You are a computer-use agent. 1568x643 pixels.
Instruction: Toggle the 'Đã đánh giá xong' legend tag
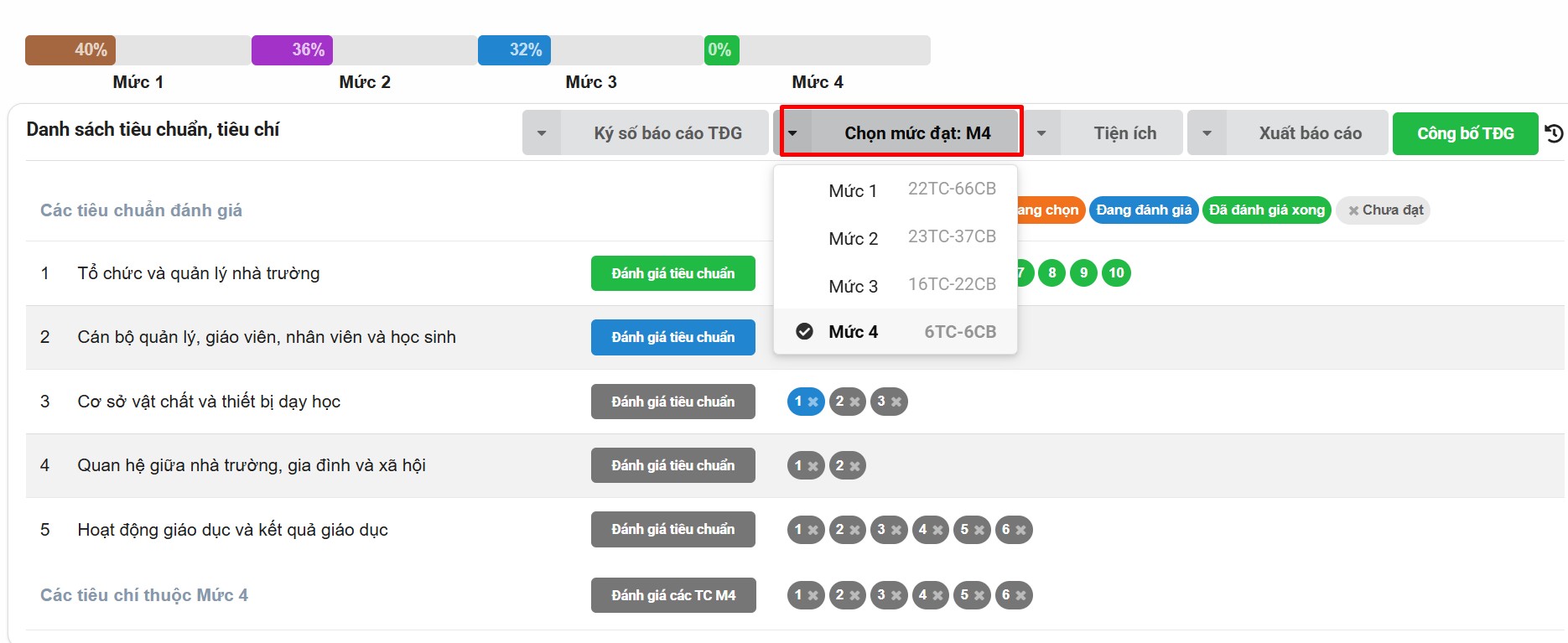1266,210
